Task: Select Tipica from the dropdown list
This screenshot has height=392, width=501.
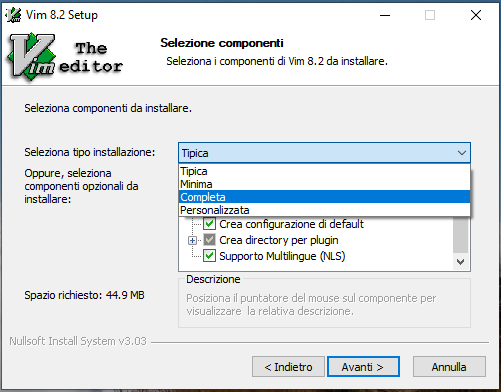Action: pos(324,171)
